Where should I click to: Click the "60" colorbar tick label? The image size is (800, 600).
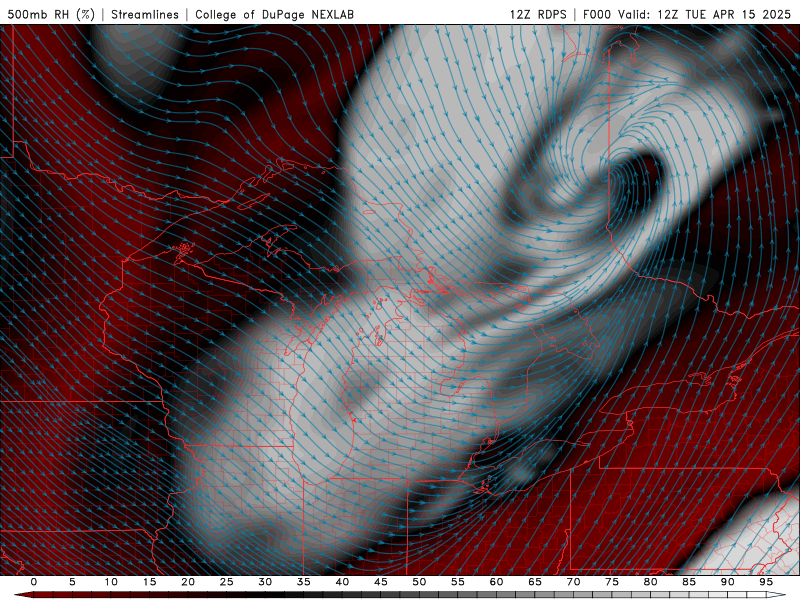pos(496,582)
